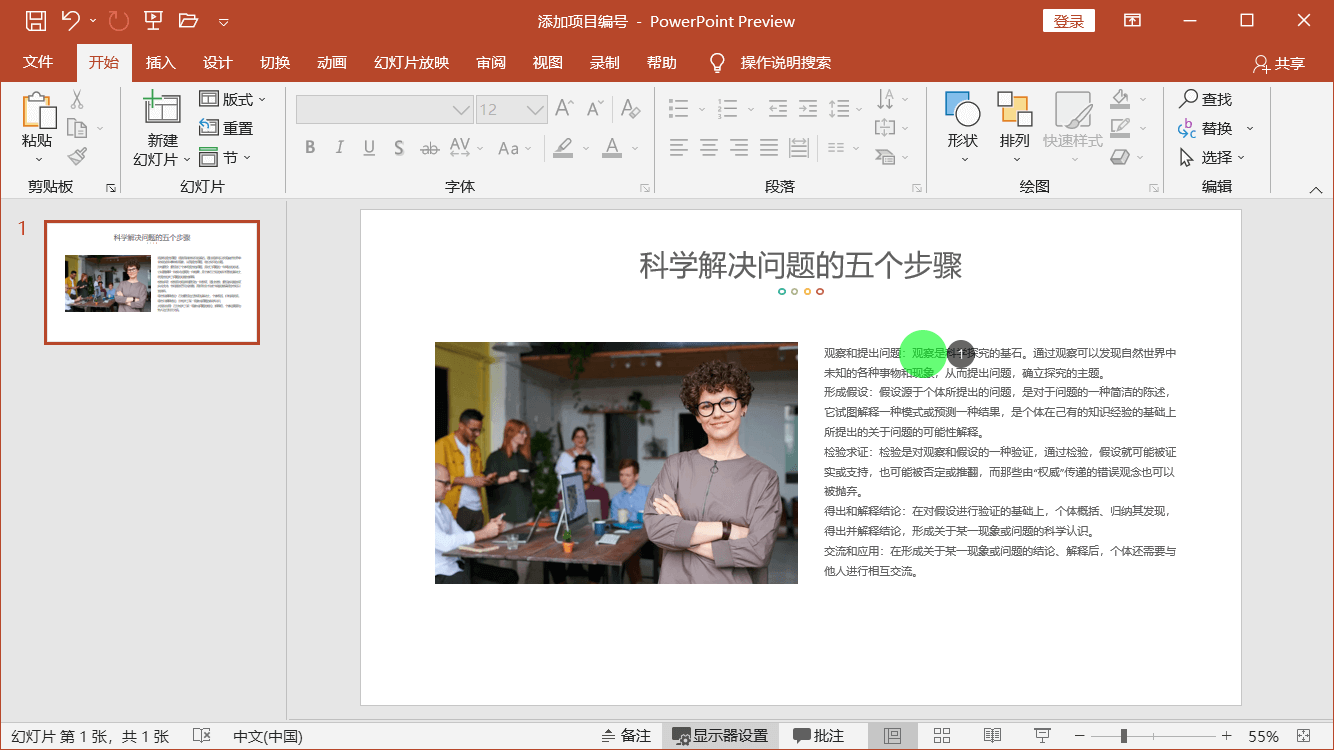Align text right
The image size is (1334, 750).
point(739,148)
